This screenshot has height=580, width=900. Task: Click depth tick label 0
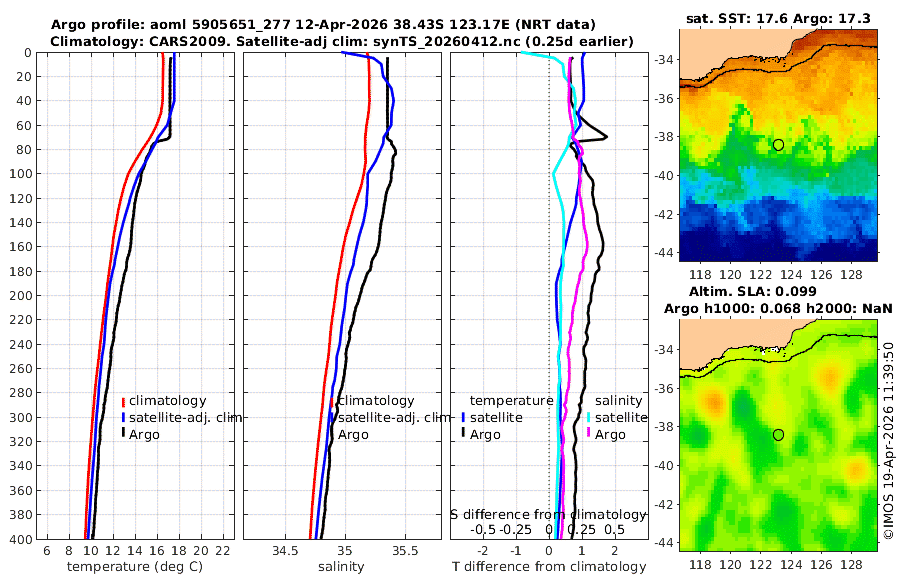coord(28,53)
